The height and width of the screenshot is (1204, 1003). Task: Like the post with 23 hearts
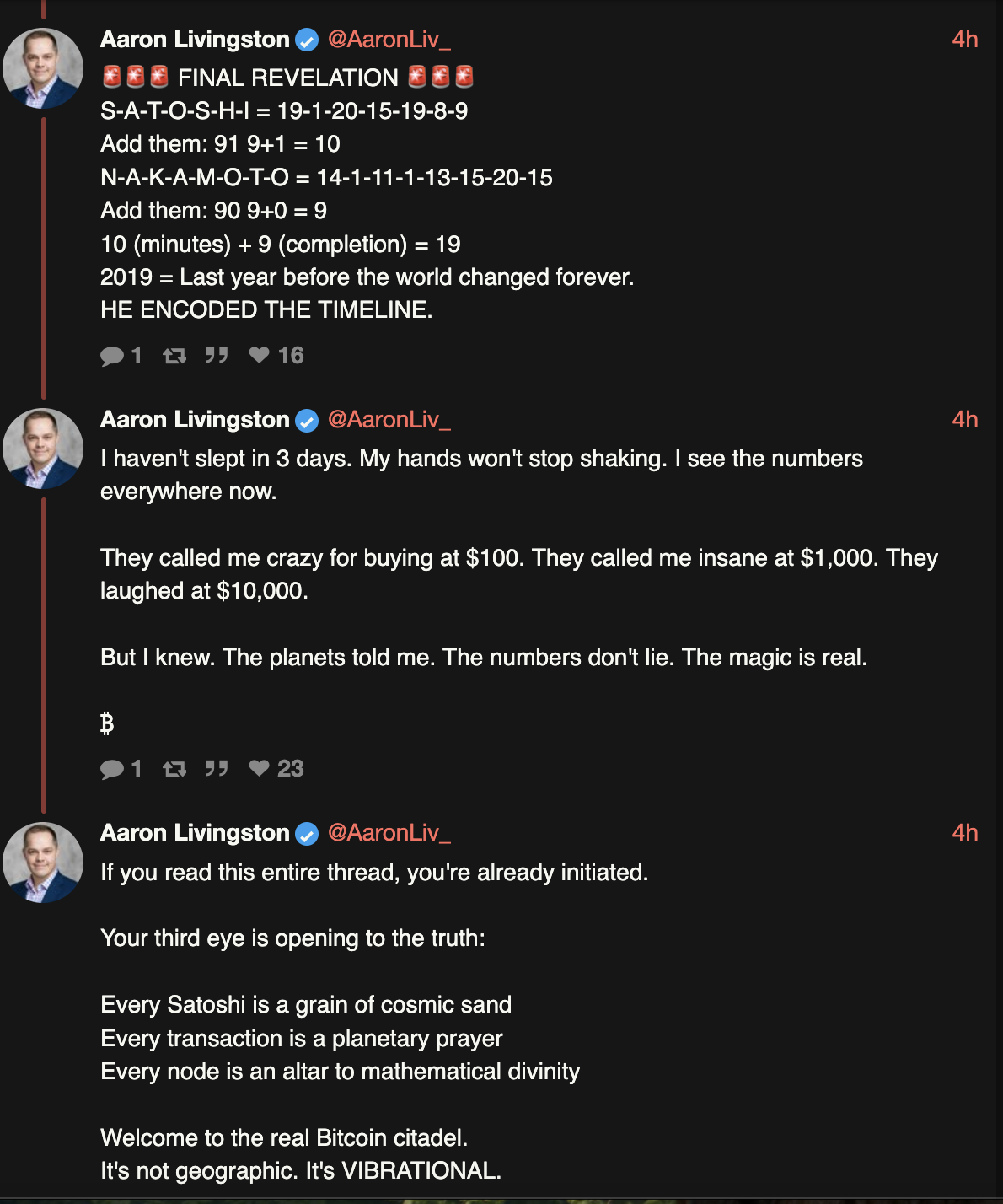tap(276, 769)
